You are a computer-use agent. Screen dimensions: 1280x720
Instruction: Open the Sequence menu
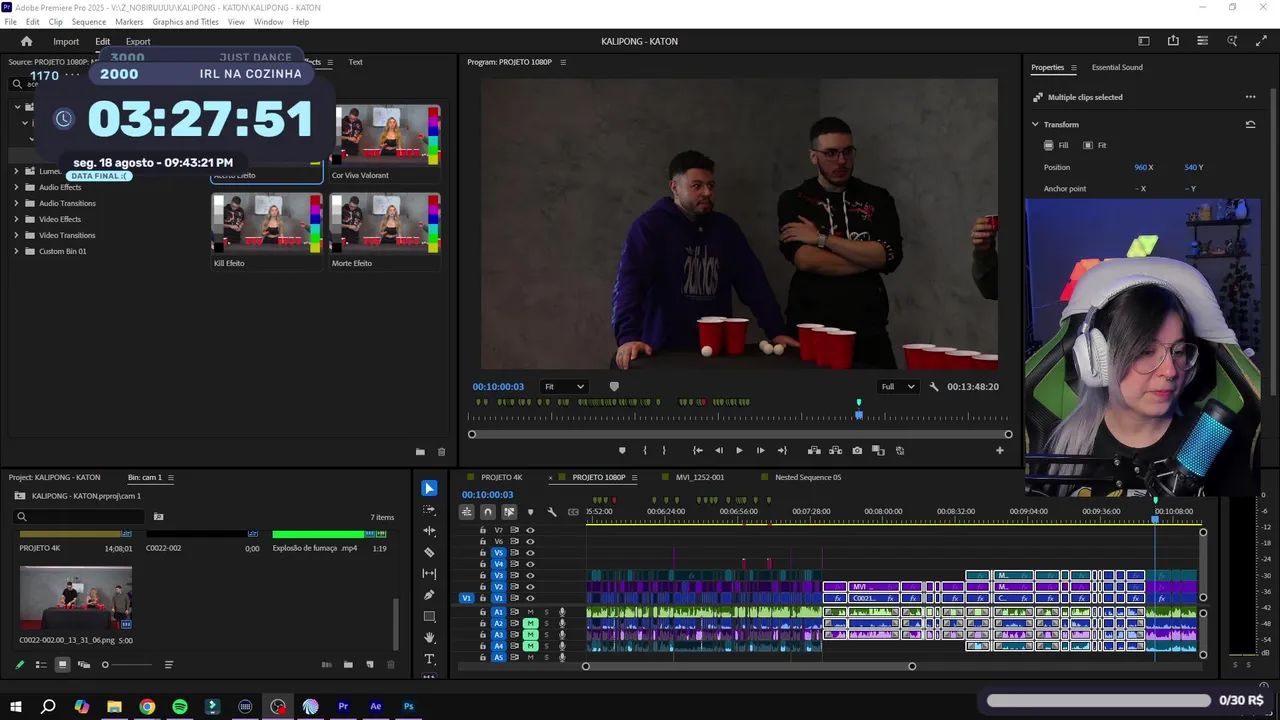point(89,21)
